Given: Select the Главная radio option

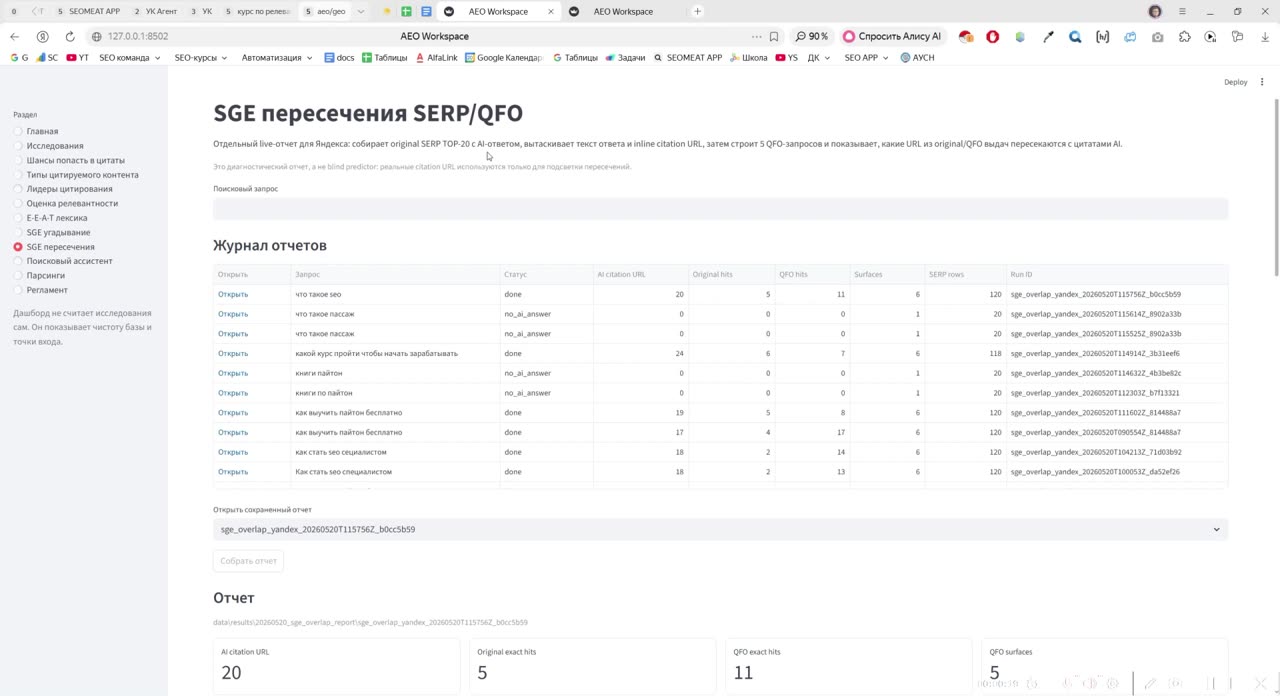Looking at the screenshot, I should (36, 131).
